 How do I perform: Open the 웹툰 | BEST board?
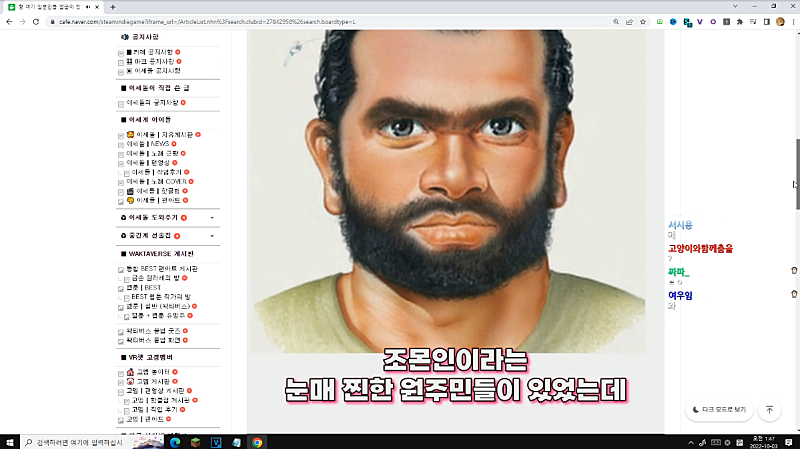[143, 287]
